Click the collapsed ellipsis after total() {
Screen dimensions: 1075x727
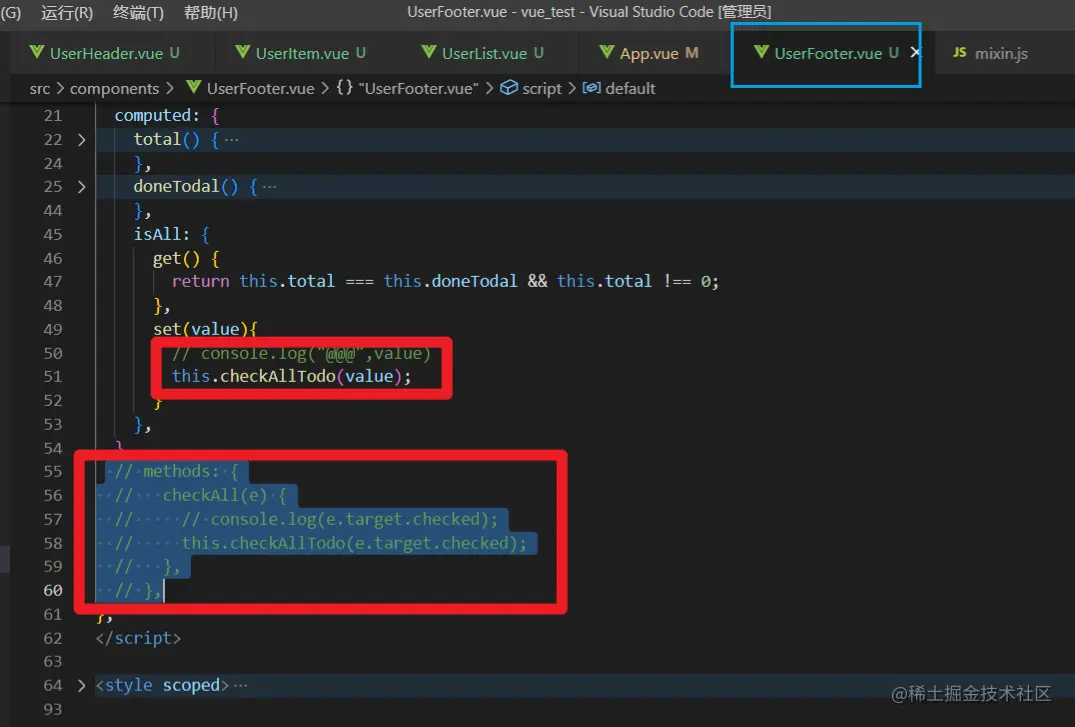coord(232,140)
